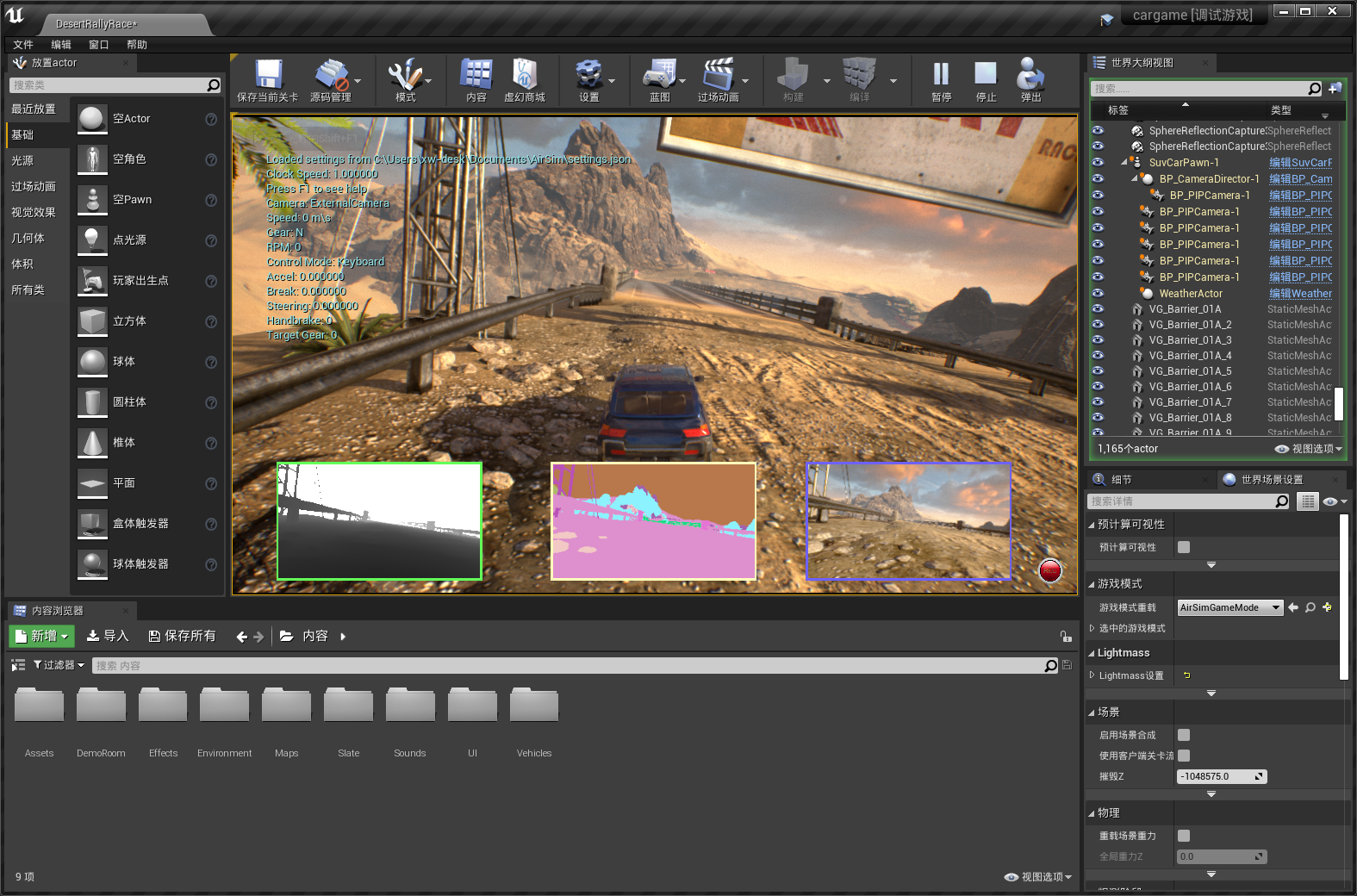Screen dimensions: 1357x896
Task: Select the Player Start actor icon
Action: (x=92, y=281)
